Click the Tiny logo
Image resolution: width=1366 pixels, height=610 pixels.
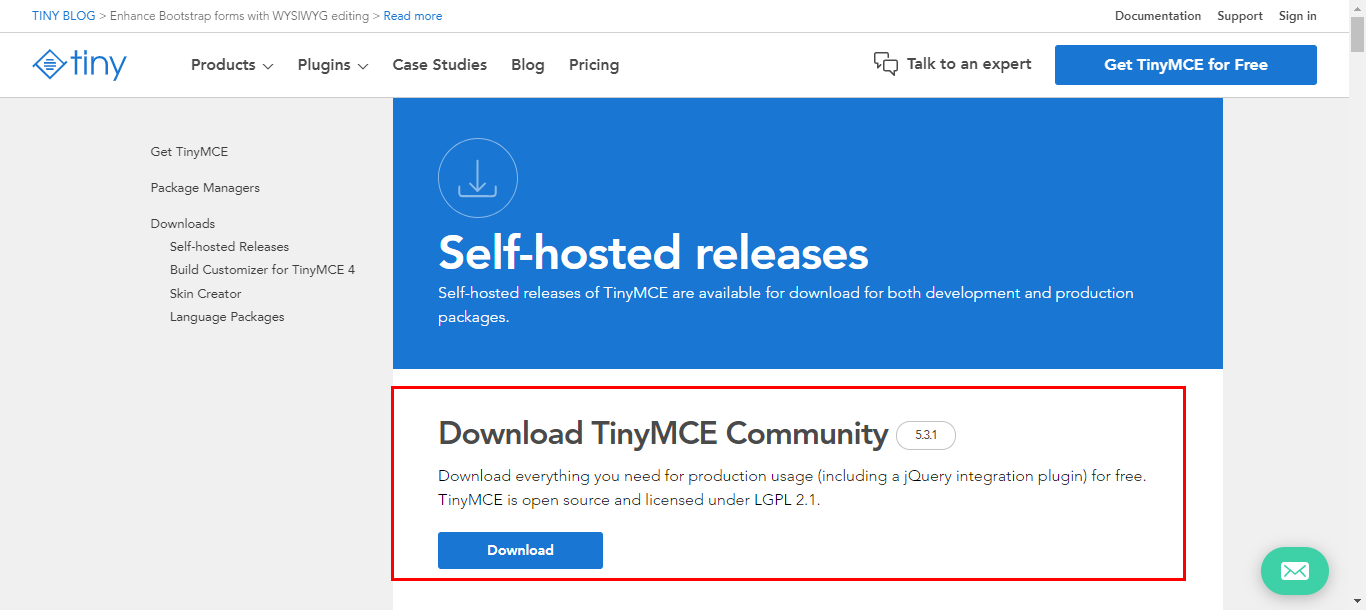[79, 64]
